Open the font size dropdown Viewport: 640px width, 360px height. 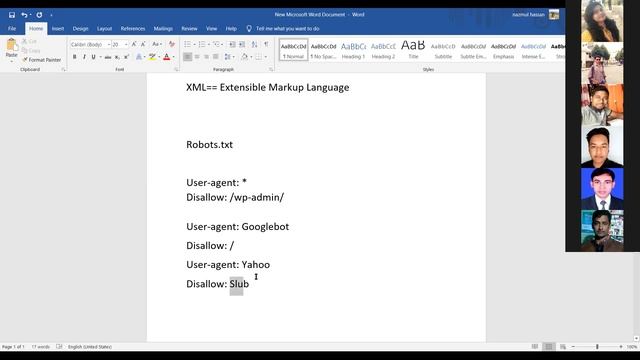[x=126, y=44]
